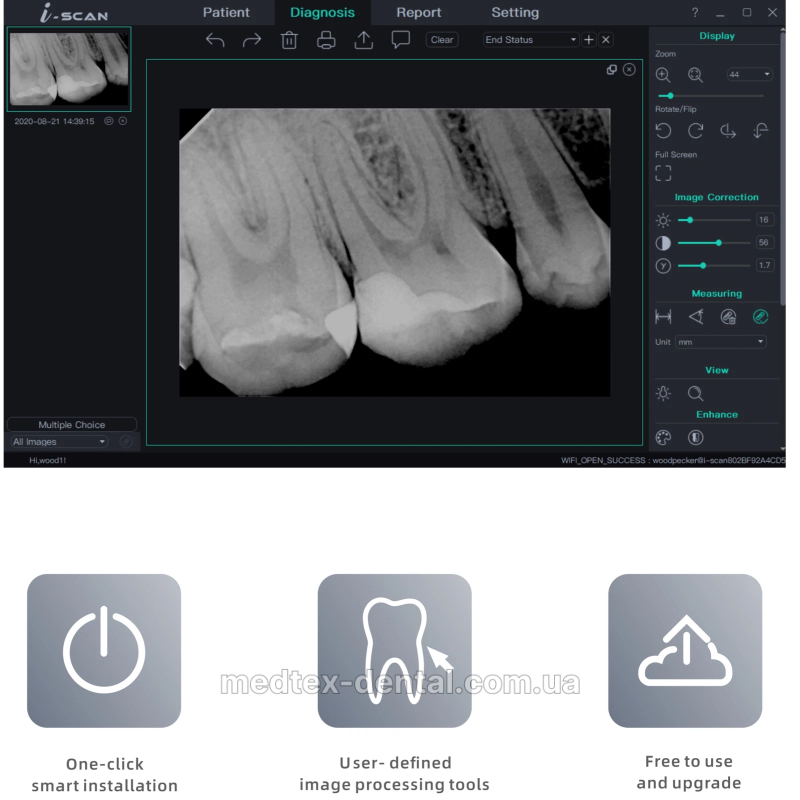Remove thumbnail using X beside date
Screen dimensions: 800x800
point(123,121)
